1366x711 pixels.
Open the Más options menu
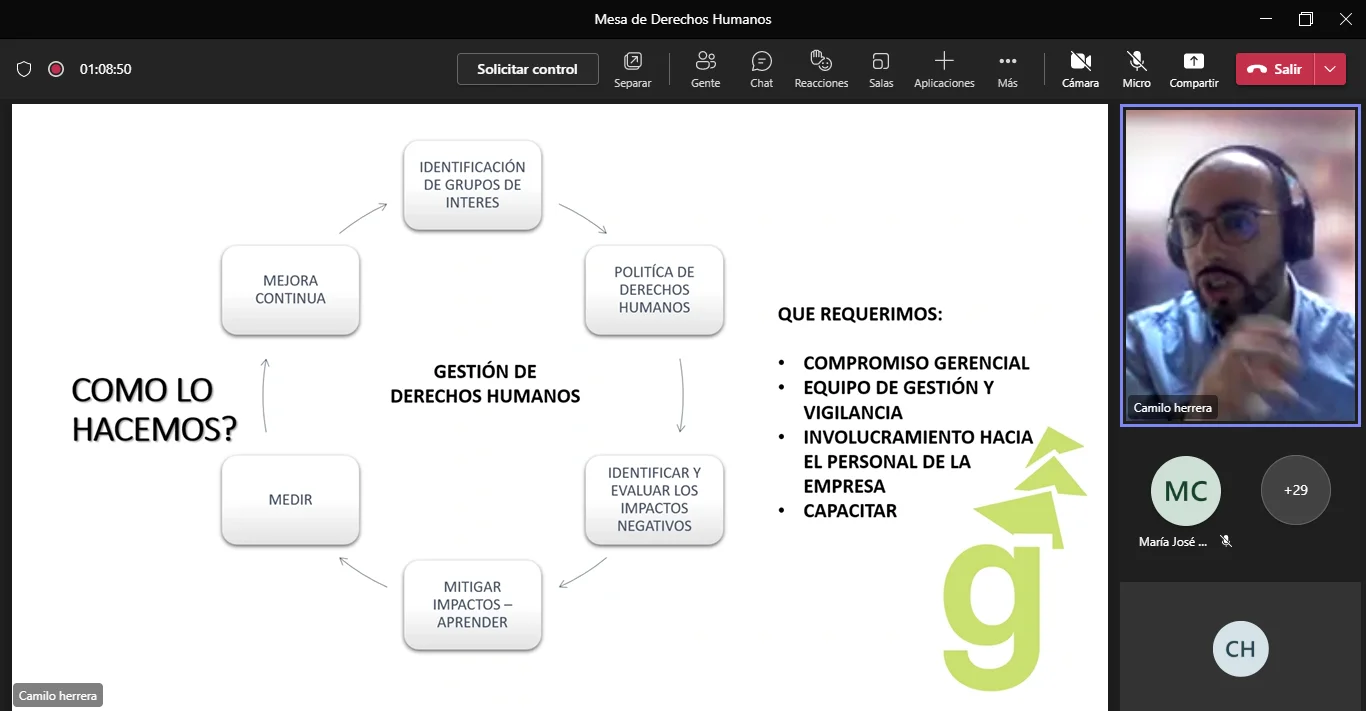pyautogui.click(x=1007, y=69)
